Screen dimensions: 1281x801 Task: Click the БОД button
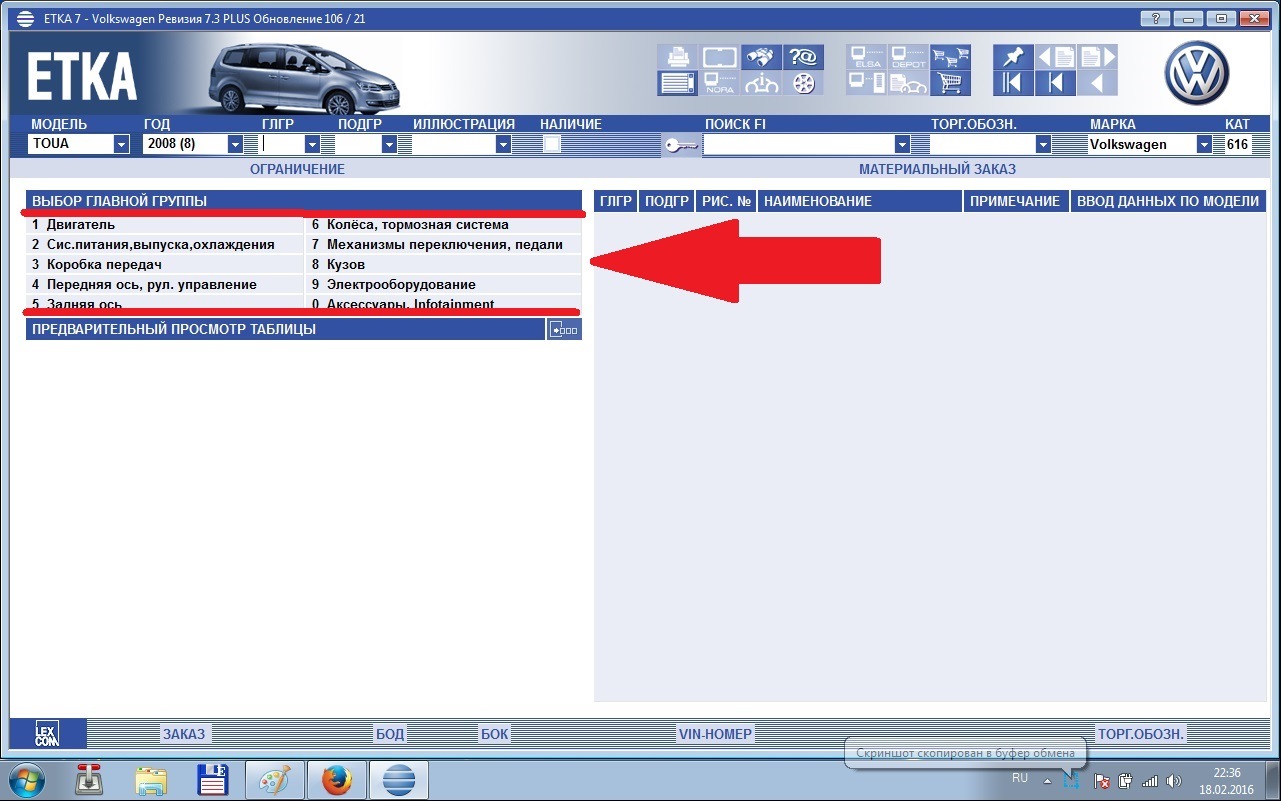(390, 734)
